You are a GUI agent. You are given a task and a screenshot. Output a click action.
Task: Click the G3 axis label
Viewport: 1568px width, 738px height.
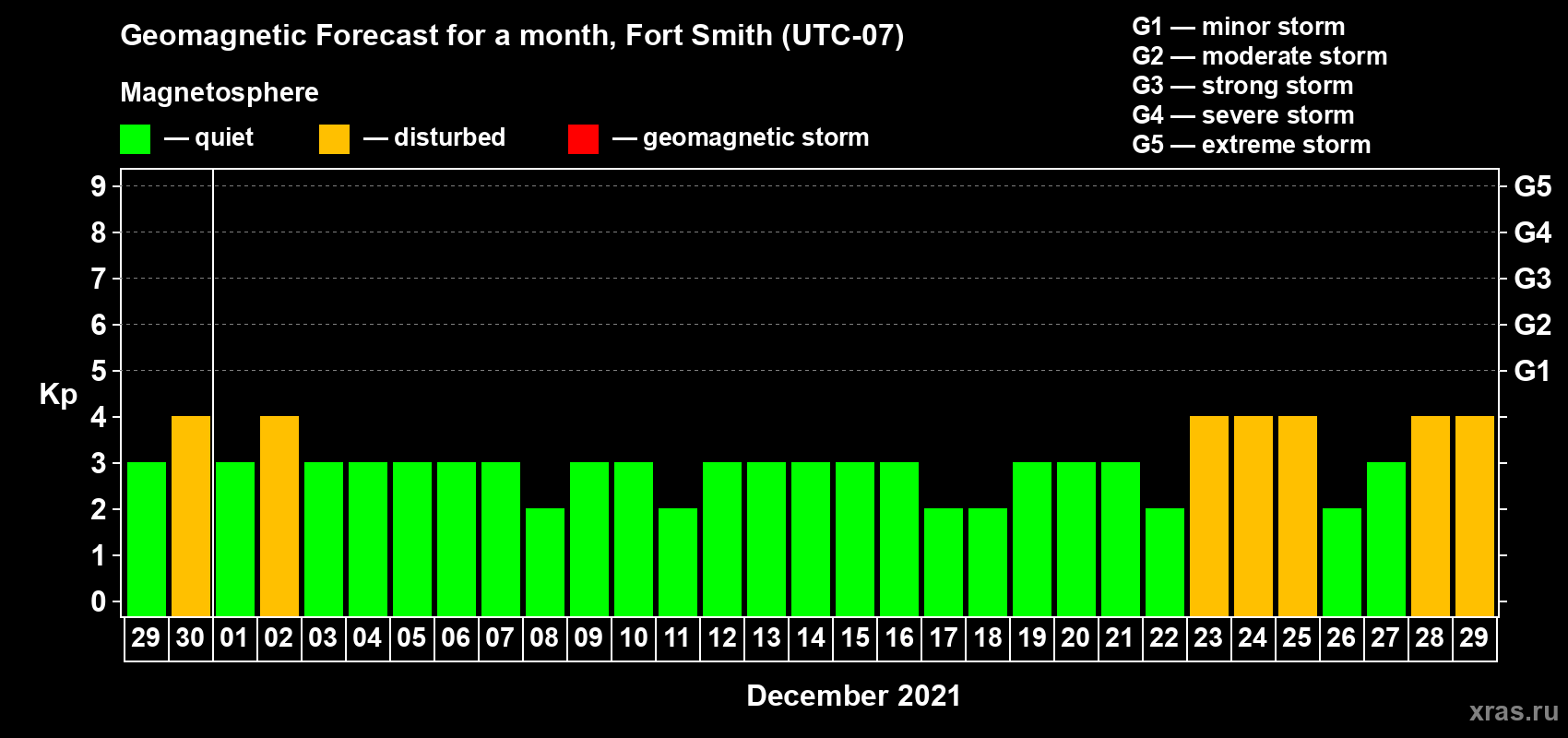1533,279
